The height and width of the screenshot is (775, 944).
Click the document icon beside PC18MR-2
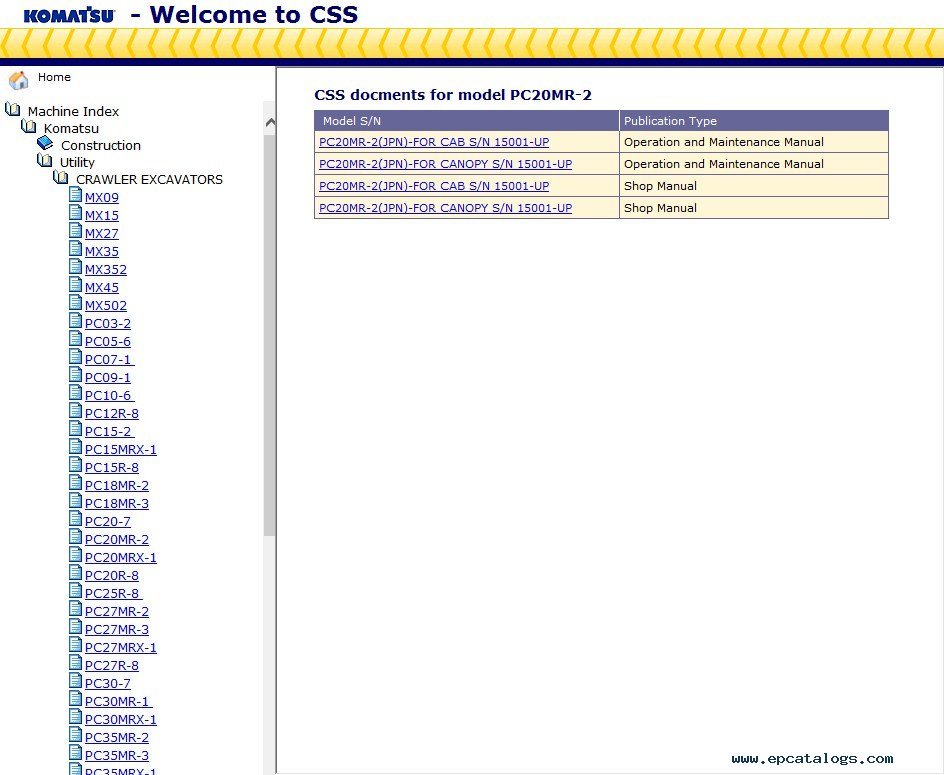click(x=75, y=483)
